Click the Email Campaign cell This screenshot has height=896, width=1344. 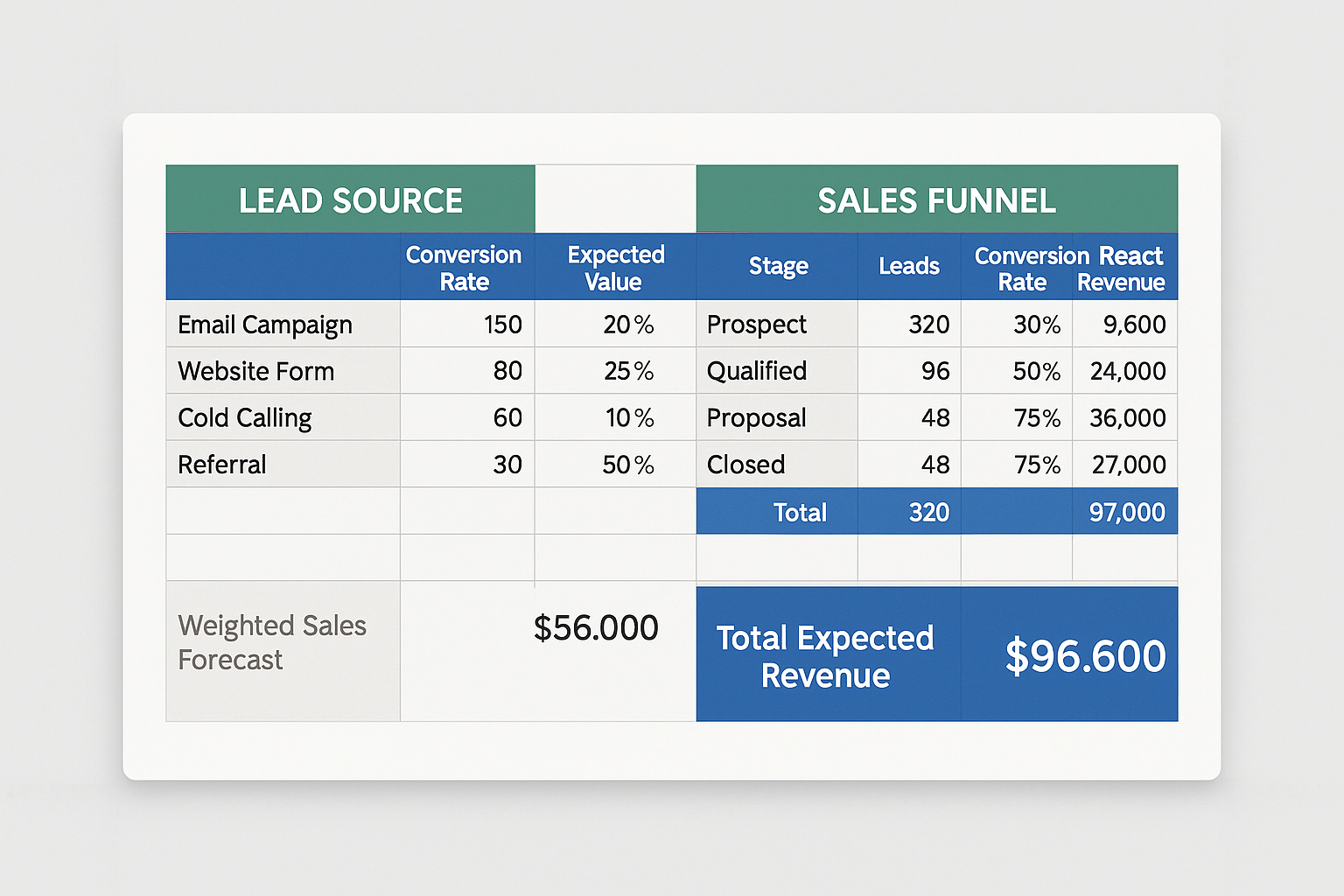(x=283, y=325)
